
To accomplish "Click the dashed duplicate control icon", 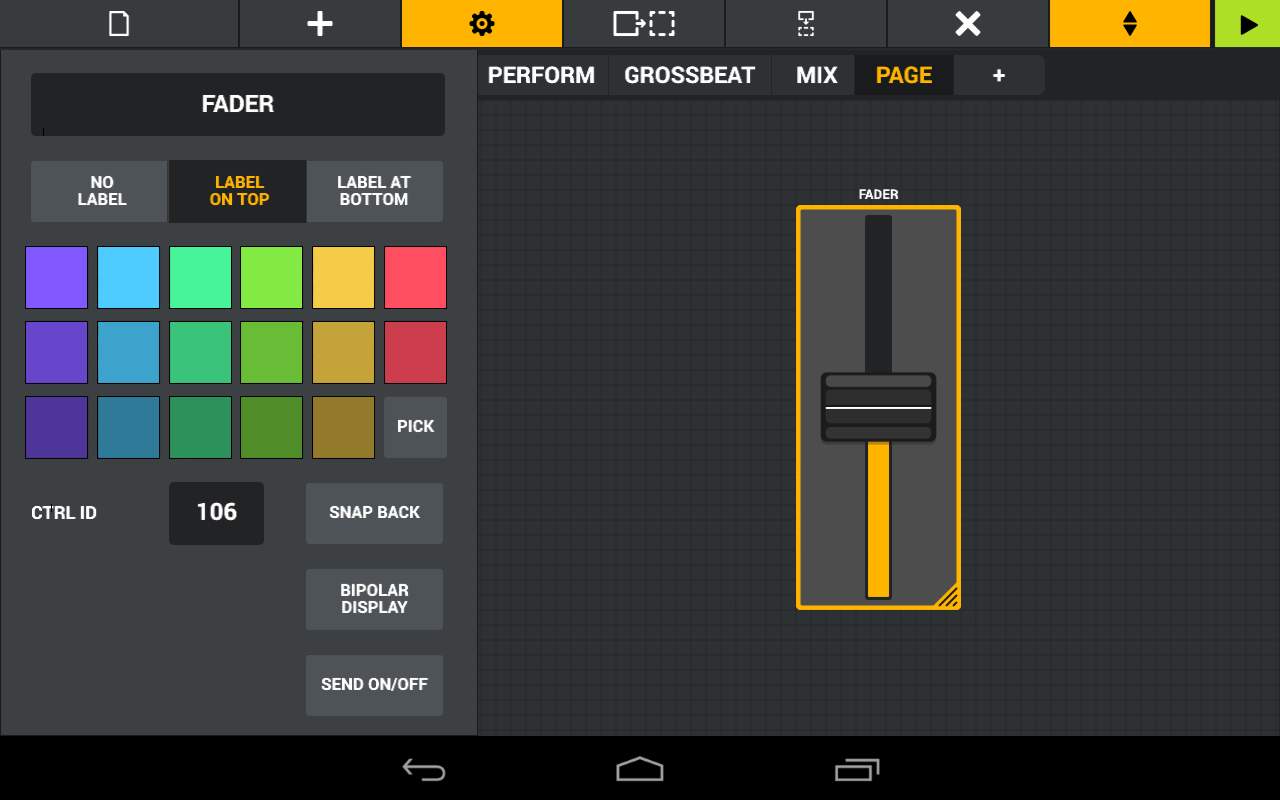I will coord(806,24).
